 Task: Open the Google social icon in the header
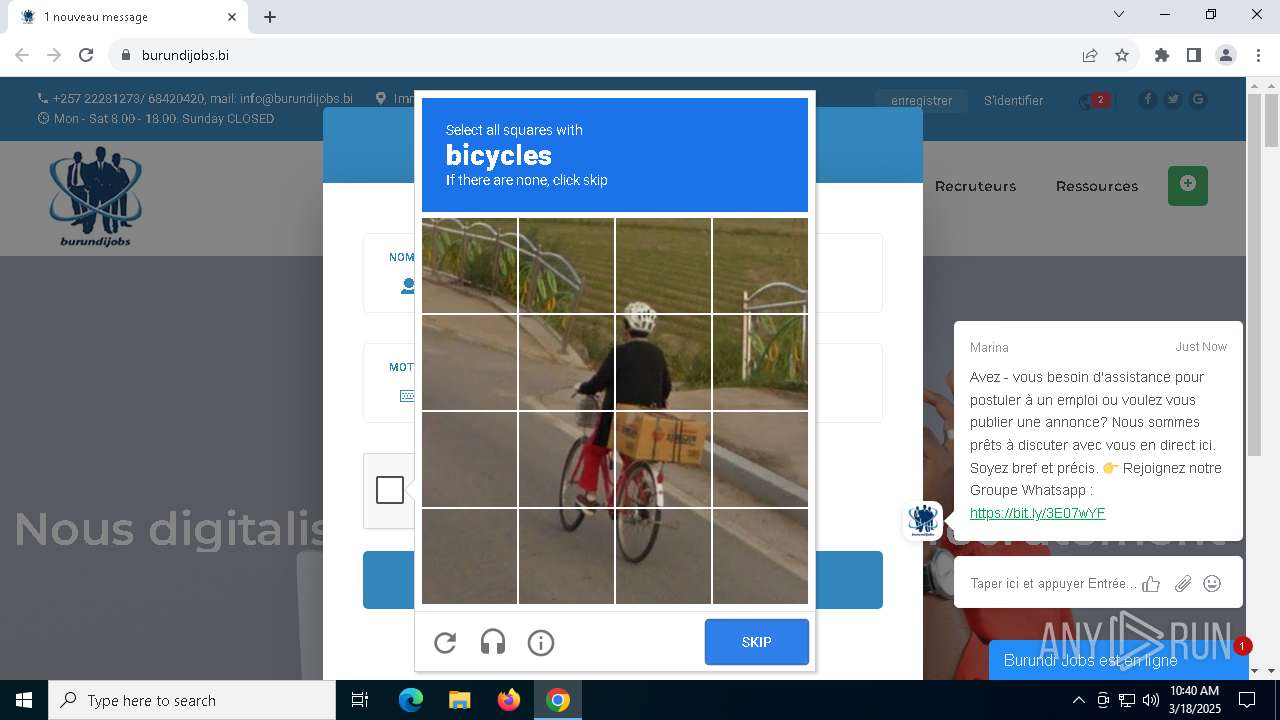coord(1198,99)
